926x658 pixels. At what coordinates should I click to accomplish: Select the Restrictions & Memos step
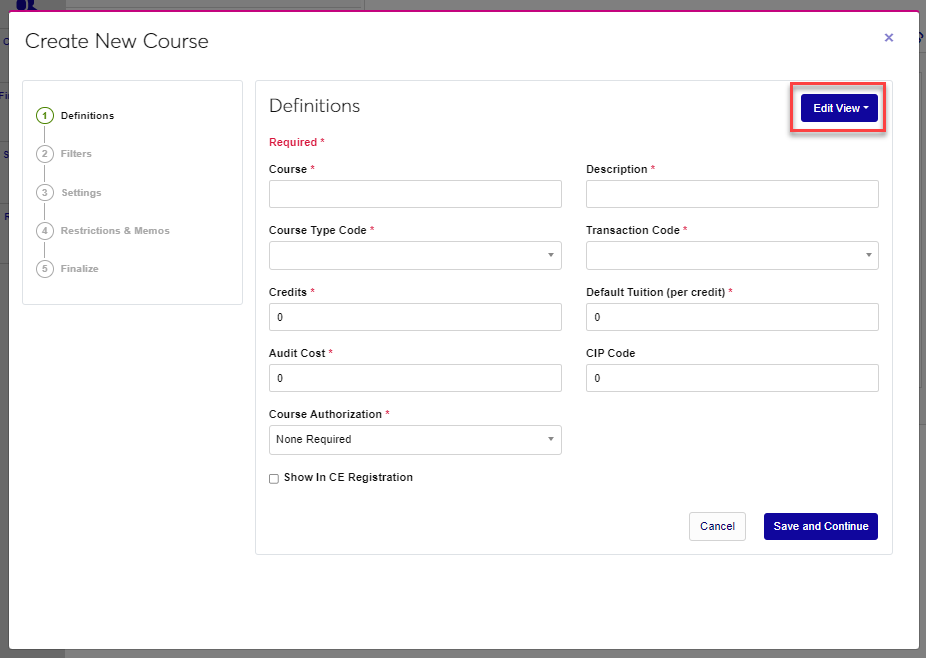coord(115,231)
